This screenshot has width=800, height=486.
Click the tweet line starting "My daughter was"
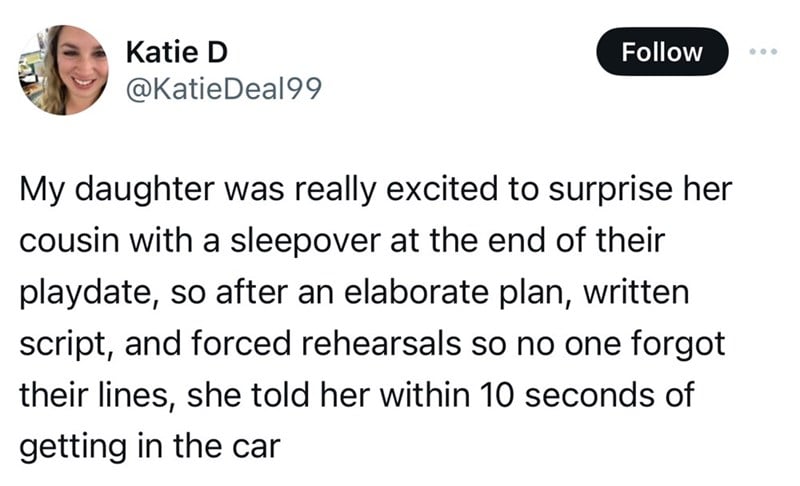click(376, 190)
